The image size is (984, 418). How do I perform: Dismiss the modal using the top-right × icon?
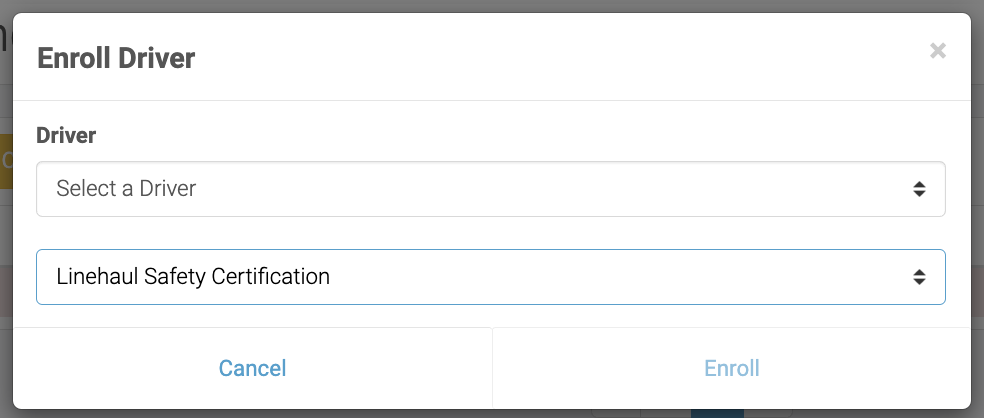937,51
